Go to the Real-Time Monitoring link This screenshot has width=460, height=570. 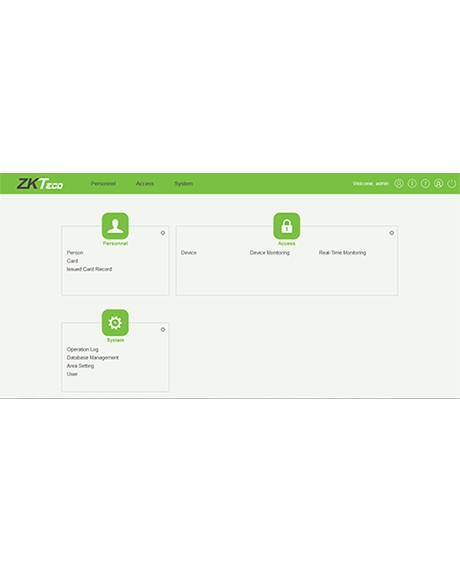(343, 253)
